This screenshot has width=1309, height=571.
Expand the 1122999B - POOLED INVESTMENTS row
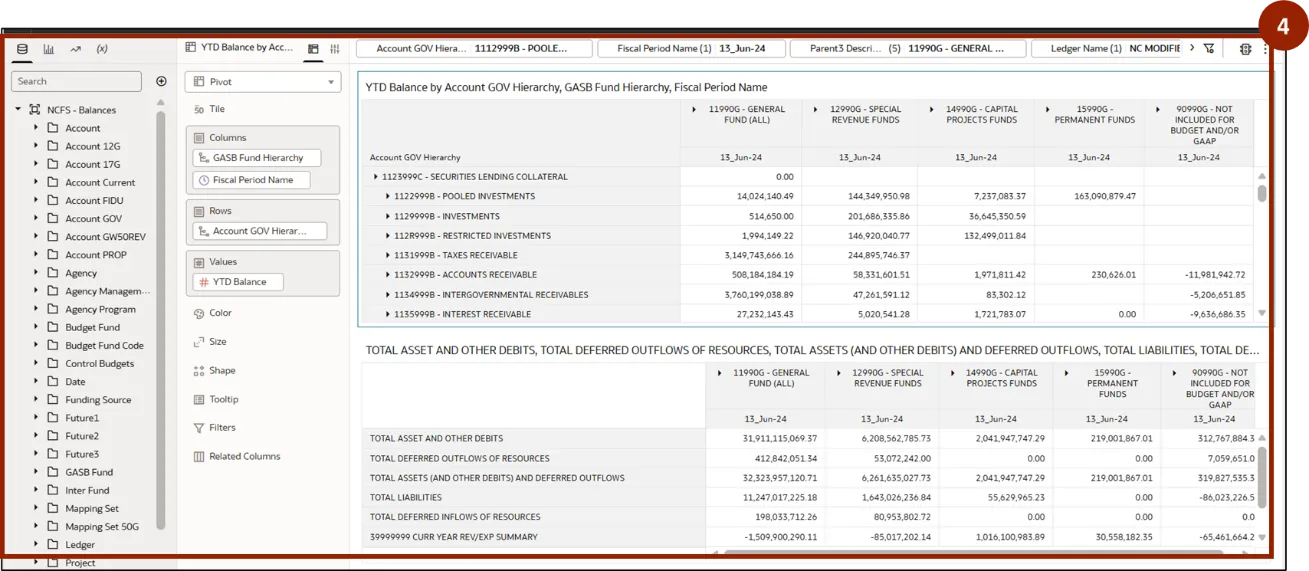click(388, 196)
